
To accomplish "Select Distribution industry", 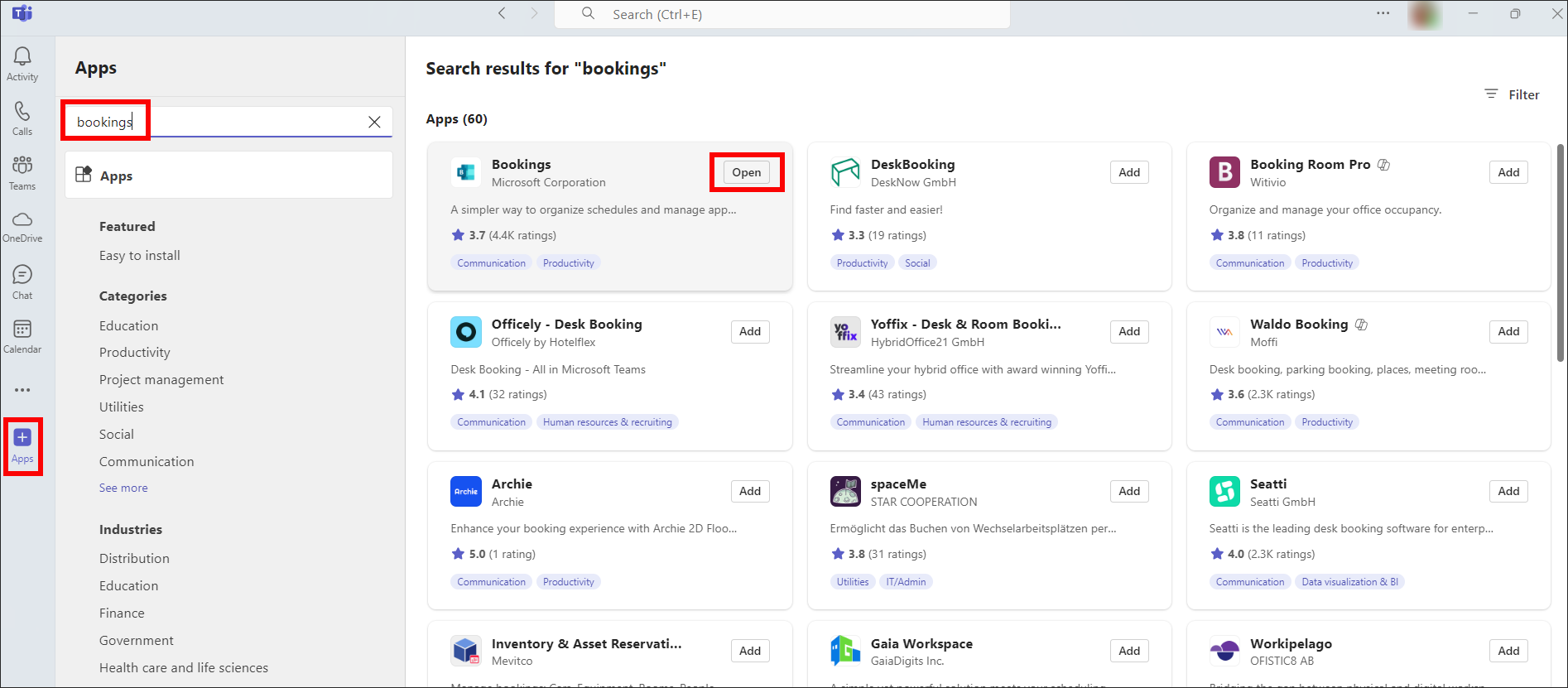I will click(134, 558).
